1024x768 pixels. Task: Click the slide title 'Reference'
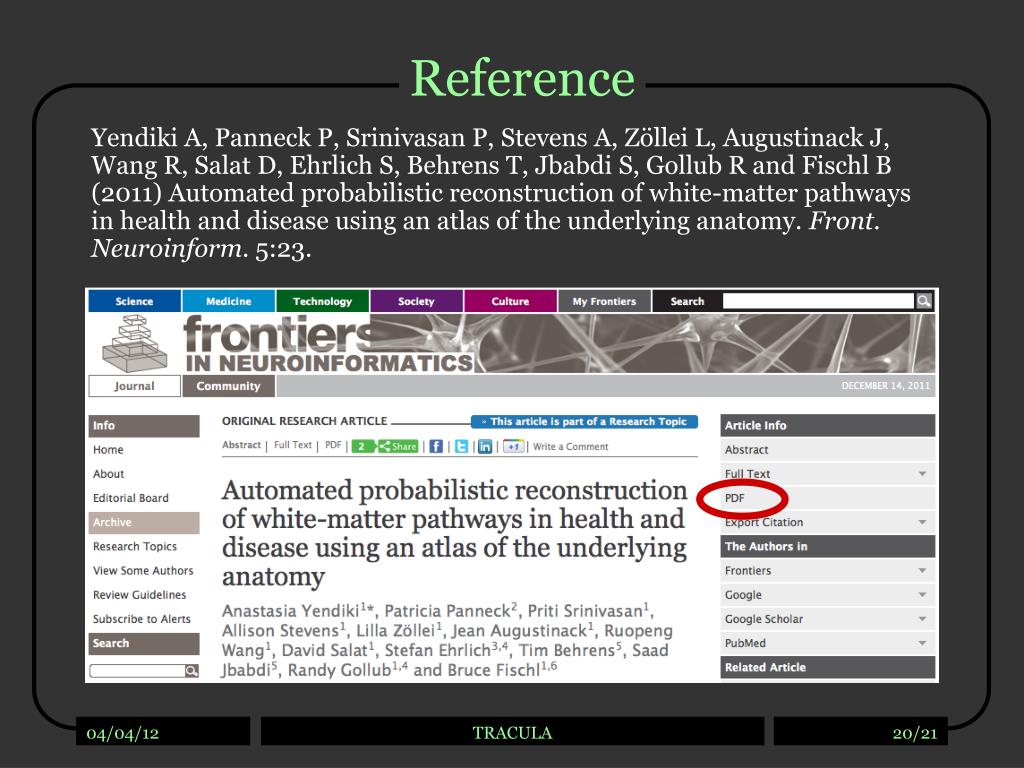pyautogui.click(x=522, y=78)
